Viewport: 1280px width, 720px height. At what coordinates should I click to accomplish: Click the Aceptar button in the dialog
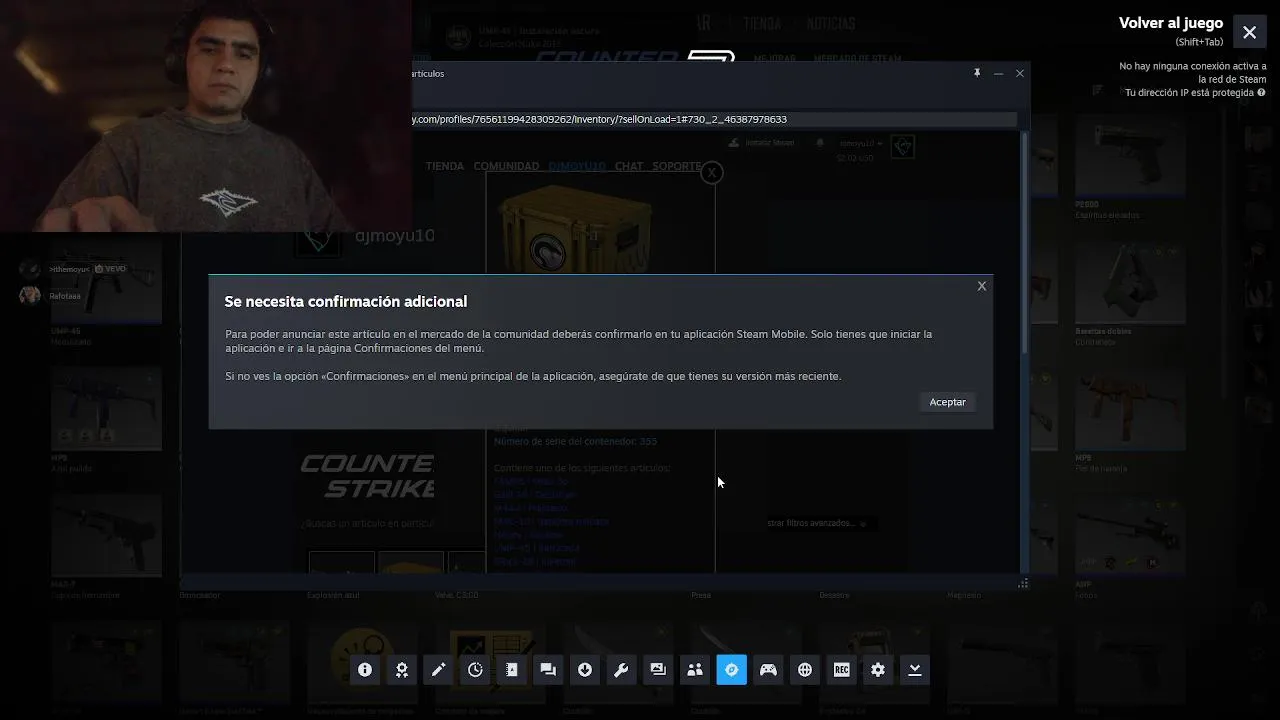tap(947, 402)
